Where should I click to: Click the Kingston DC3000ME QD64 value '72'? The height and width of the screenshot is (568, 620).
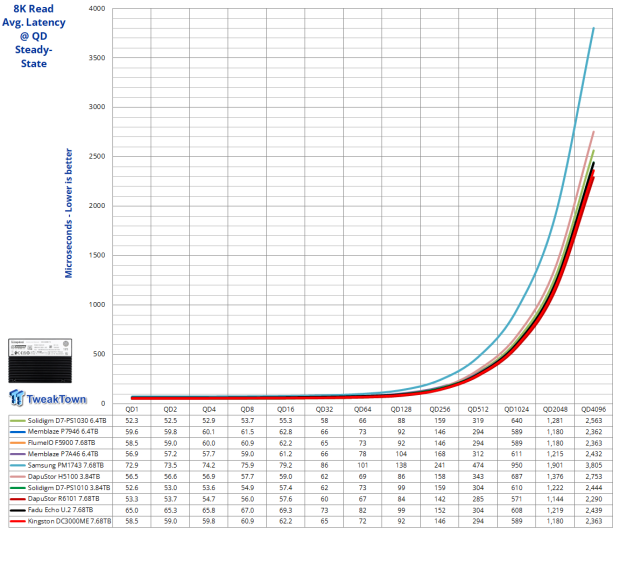pos(363,521)
